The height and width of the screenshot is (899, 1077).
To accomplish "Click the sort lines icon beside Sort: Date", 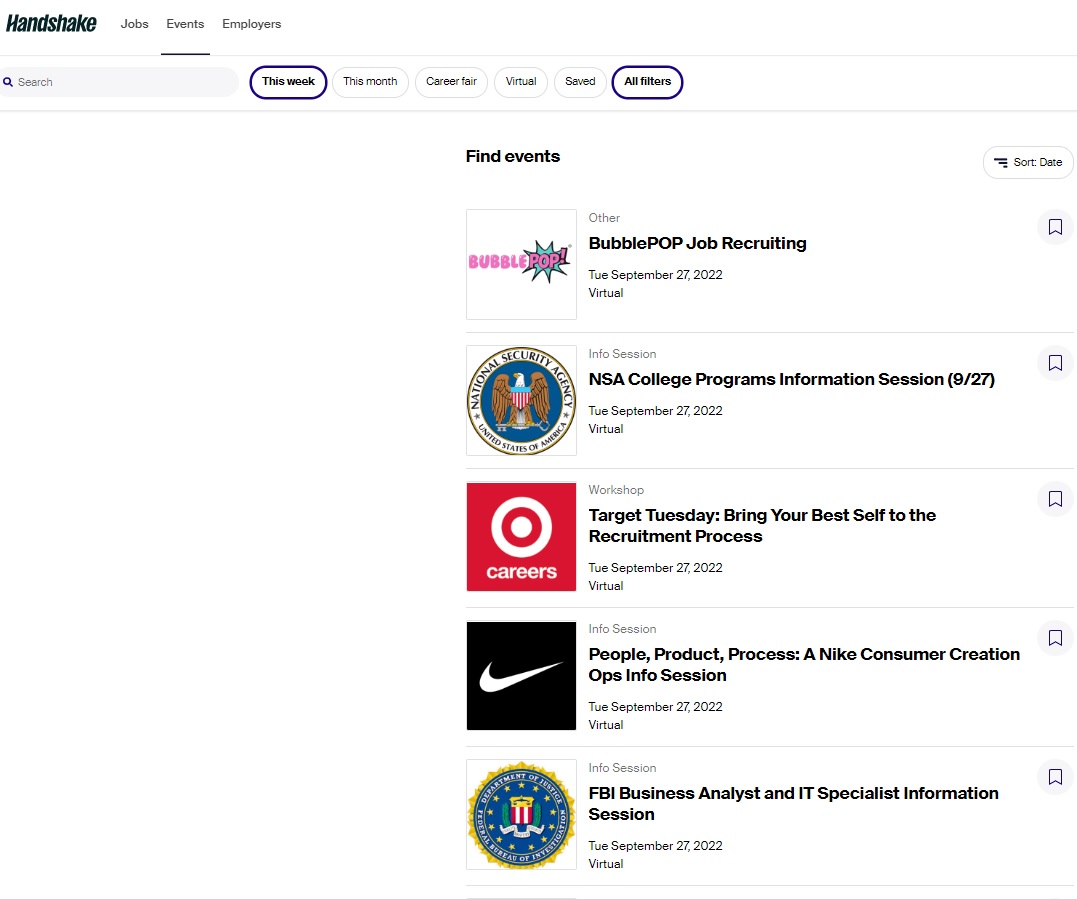I will click(x=1001, y=163).
